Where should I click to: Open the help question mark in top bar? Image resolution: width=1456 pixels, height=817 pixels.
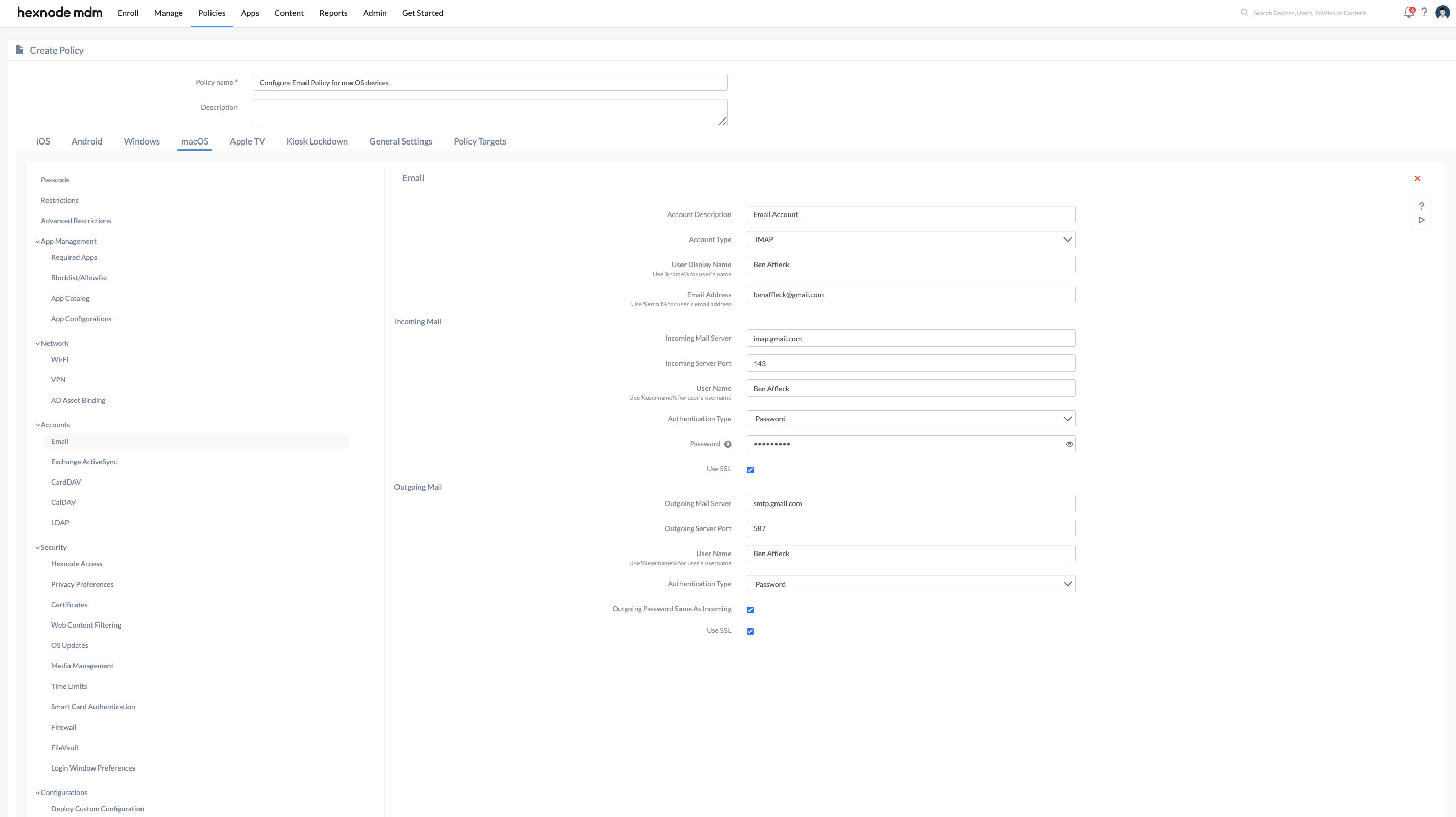click(1424, 12)
